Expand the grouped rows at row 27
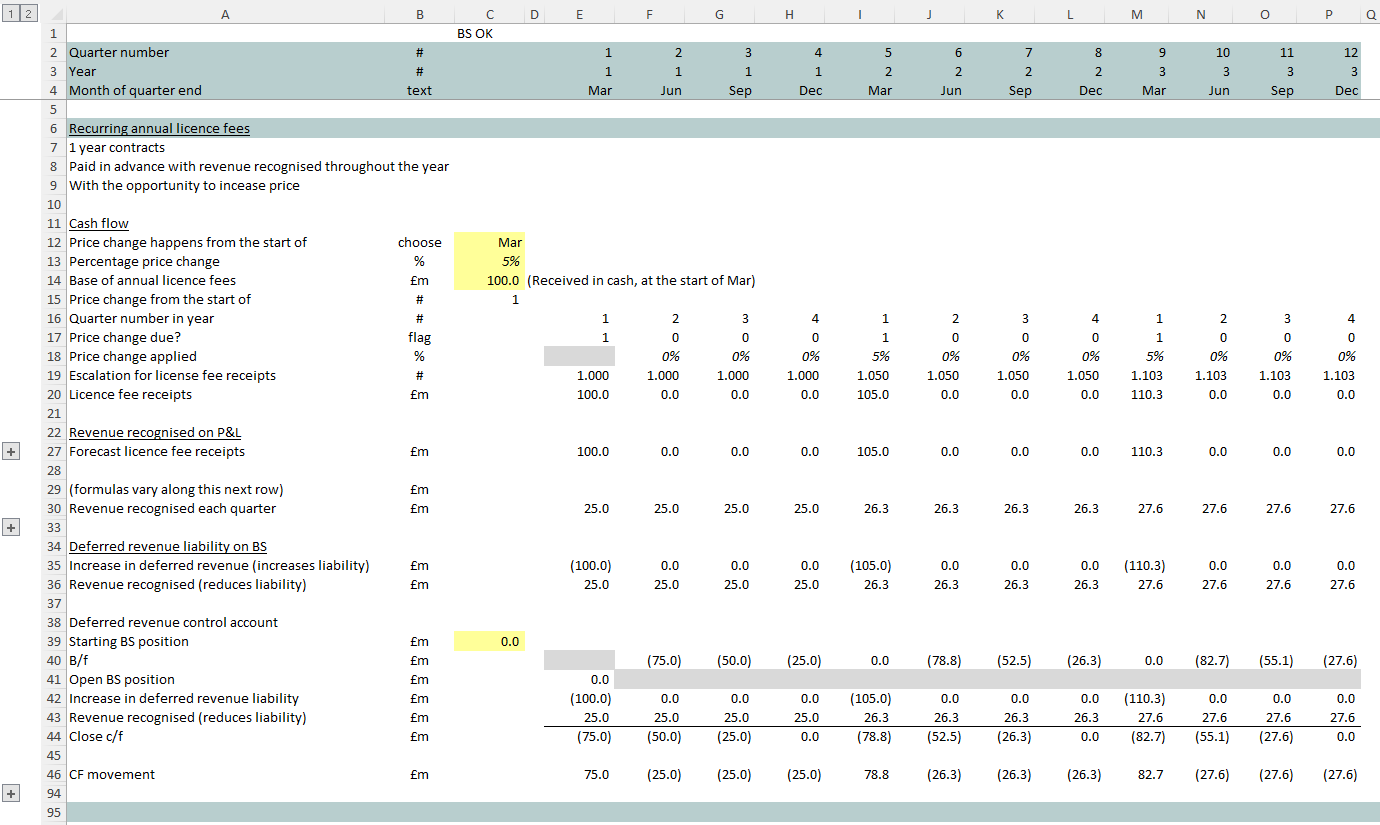 (x=12, y=452)
